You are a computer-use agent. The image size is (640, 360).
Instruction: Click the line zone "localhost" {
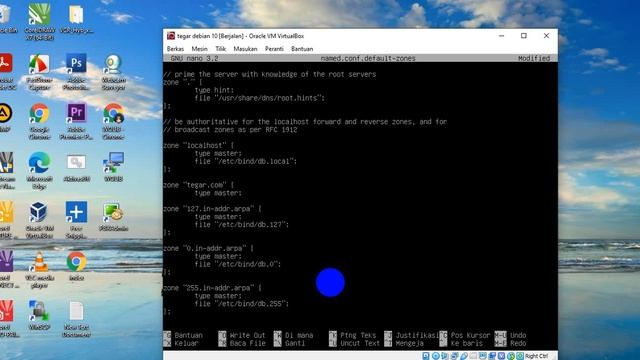click(x=198, y=145)
